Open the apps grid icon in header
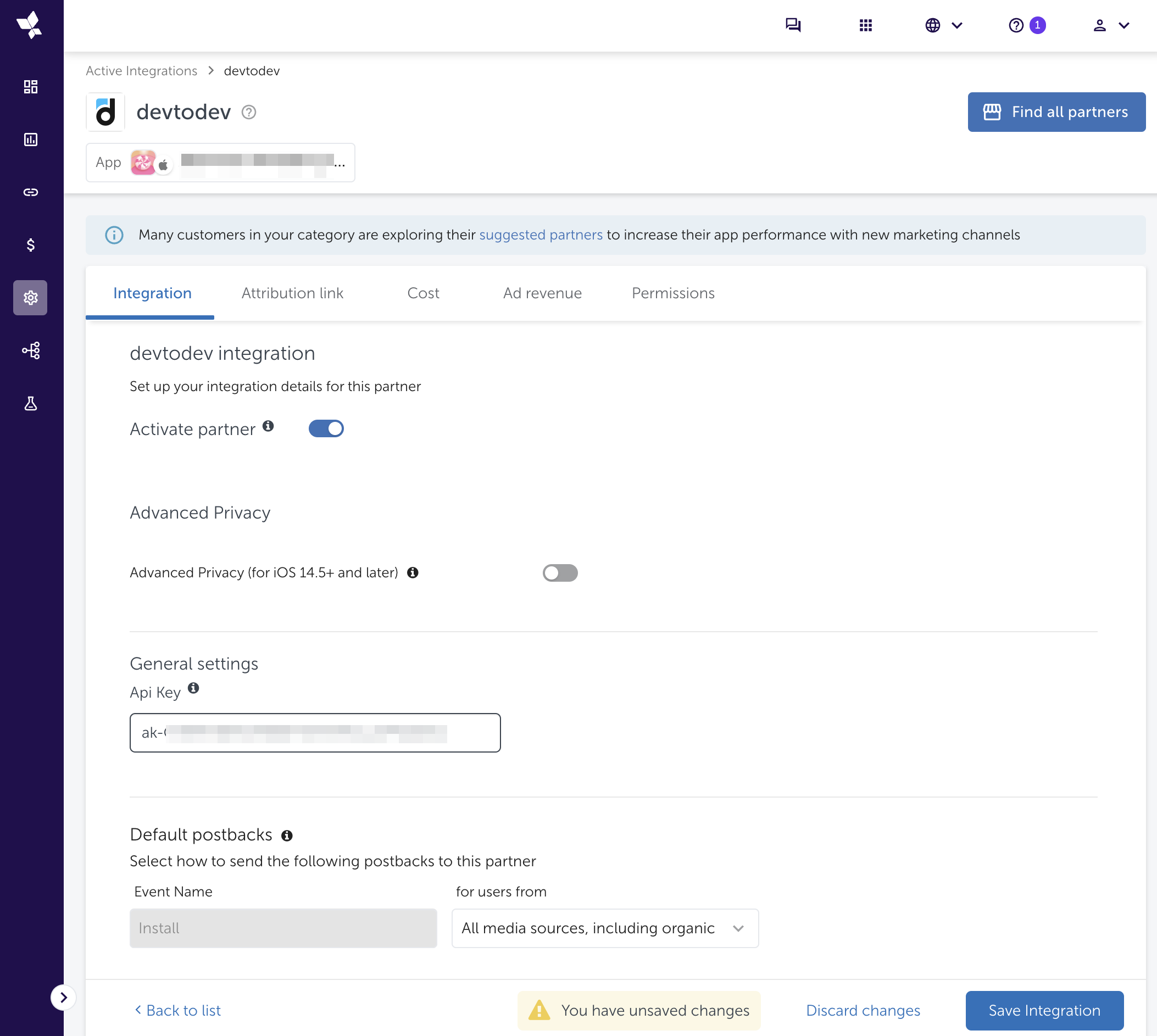Image resolution: width=1157 pixels, height=1036 pixels. 865,25
